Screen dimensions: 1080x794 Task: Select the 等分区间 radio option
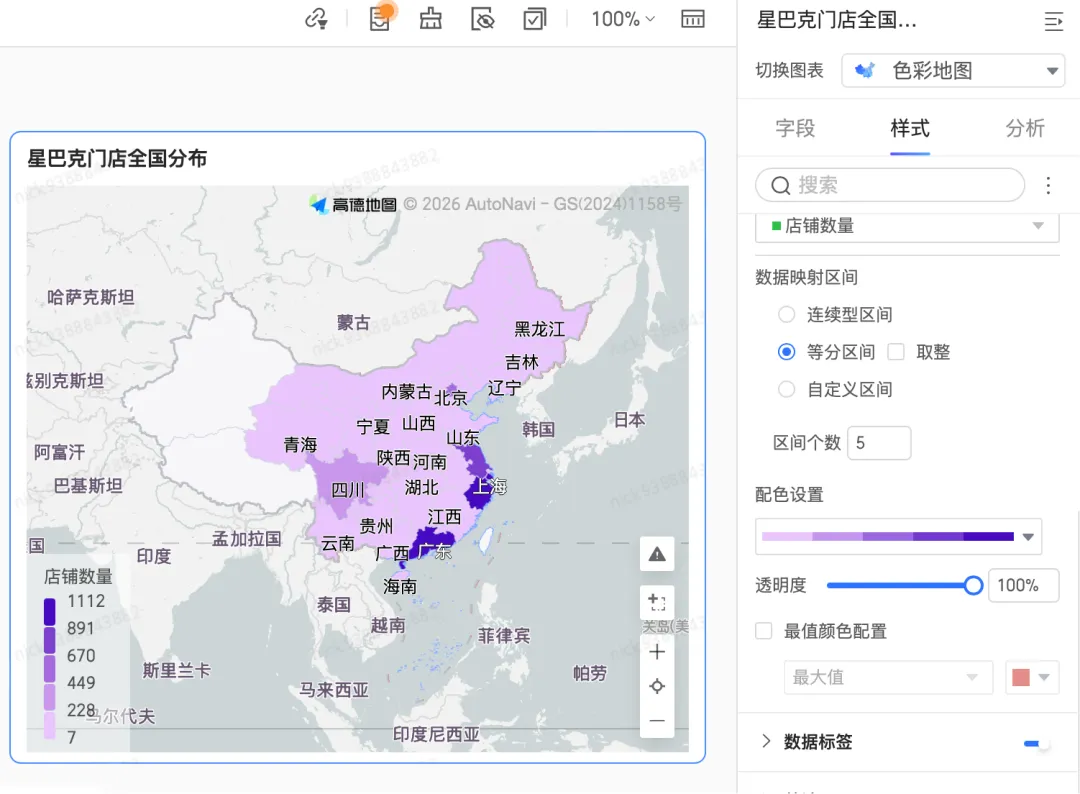coord(786,352)
